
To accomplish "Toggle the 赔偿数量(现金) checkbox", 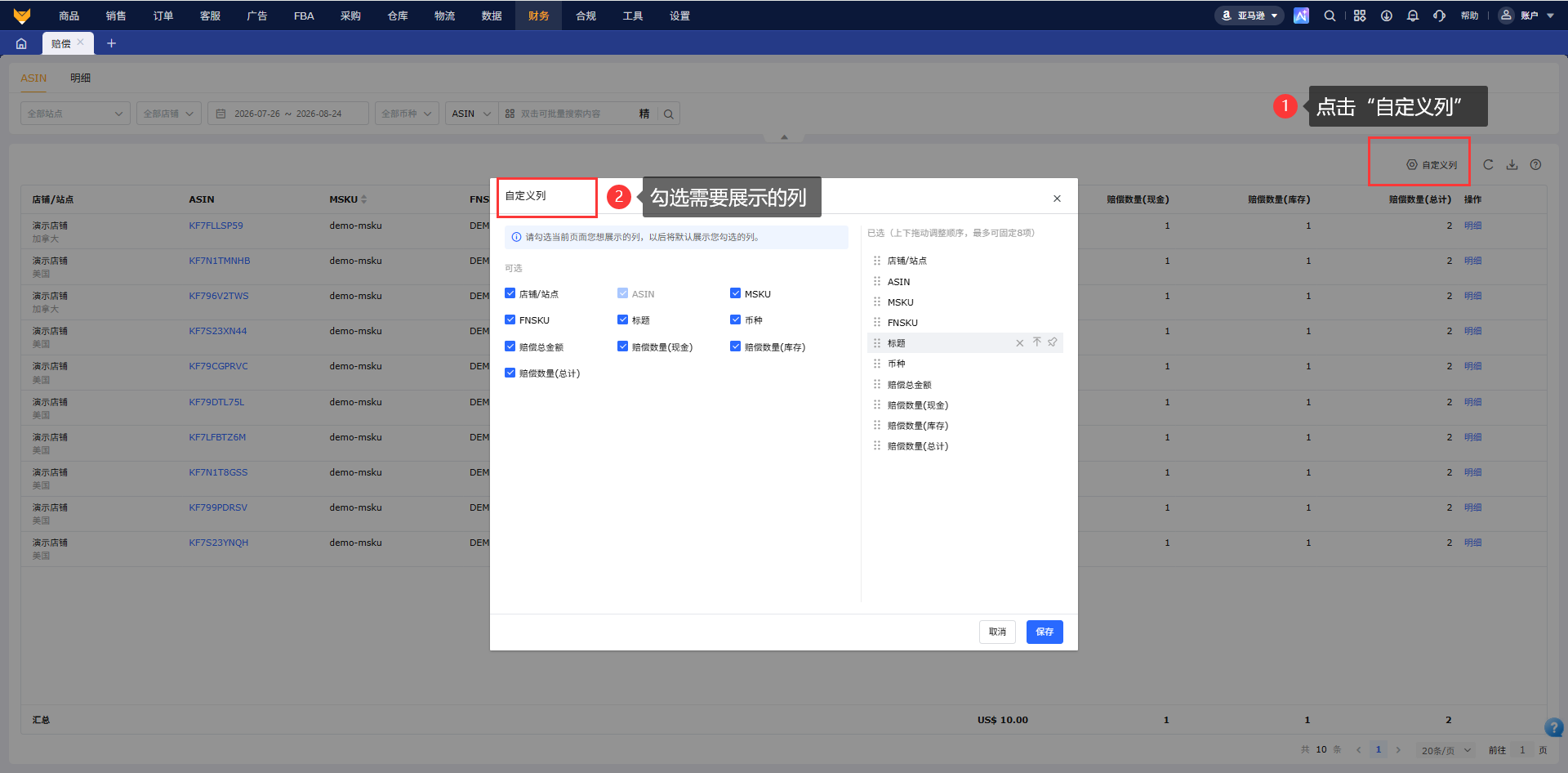I will click(622, 346).
